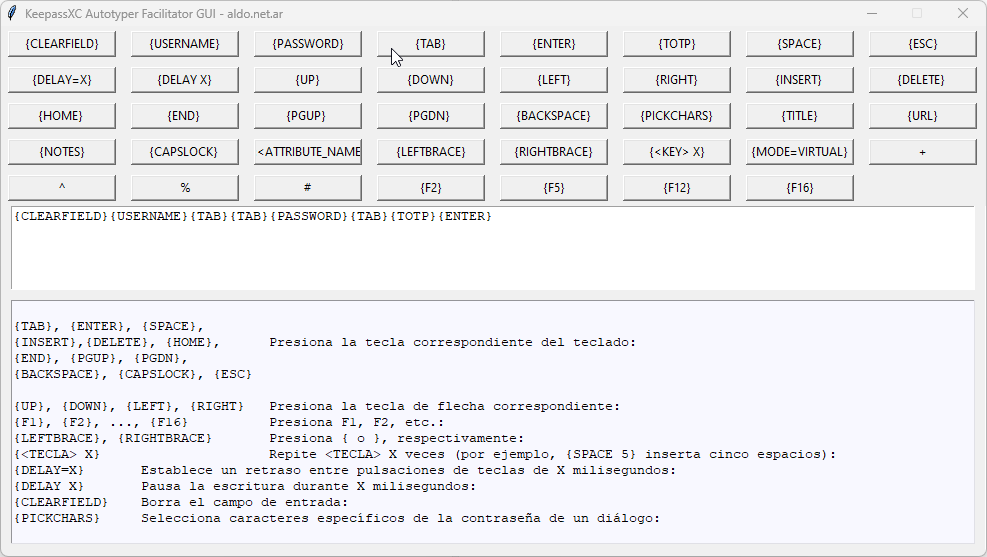Close the Autotyper Facilitator window
This screenshot has width=987, height=557.
tap(962, 13)
